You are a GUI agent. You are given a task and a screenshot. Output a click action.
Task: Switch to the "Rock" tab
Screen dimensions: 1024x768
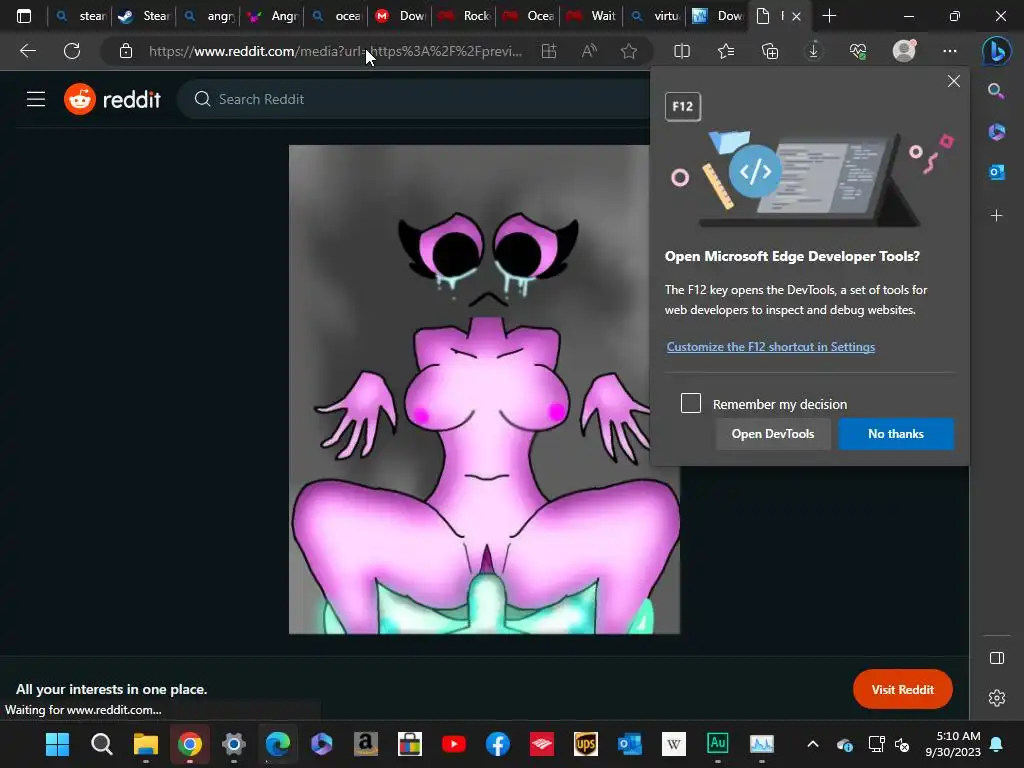(x=464, y=16)
